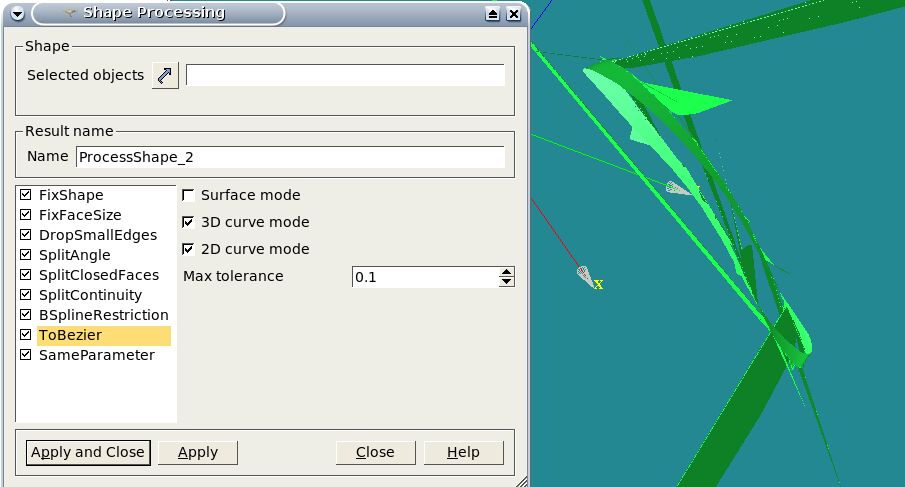The image size is (905, 487).
Task: Click the undock/float icon in the title bar
Action: pos(492,14)
